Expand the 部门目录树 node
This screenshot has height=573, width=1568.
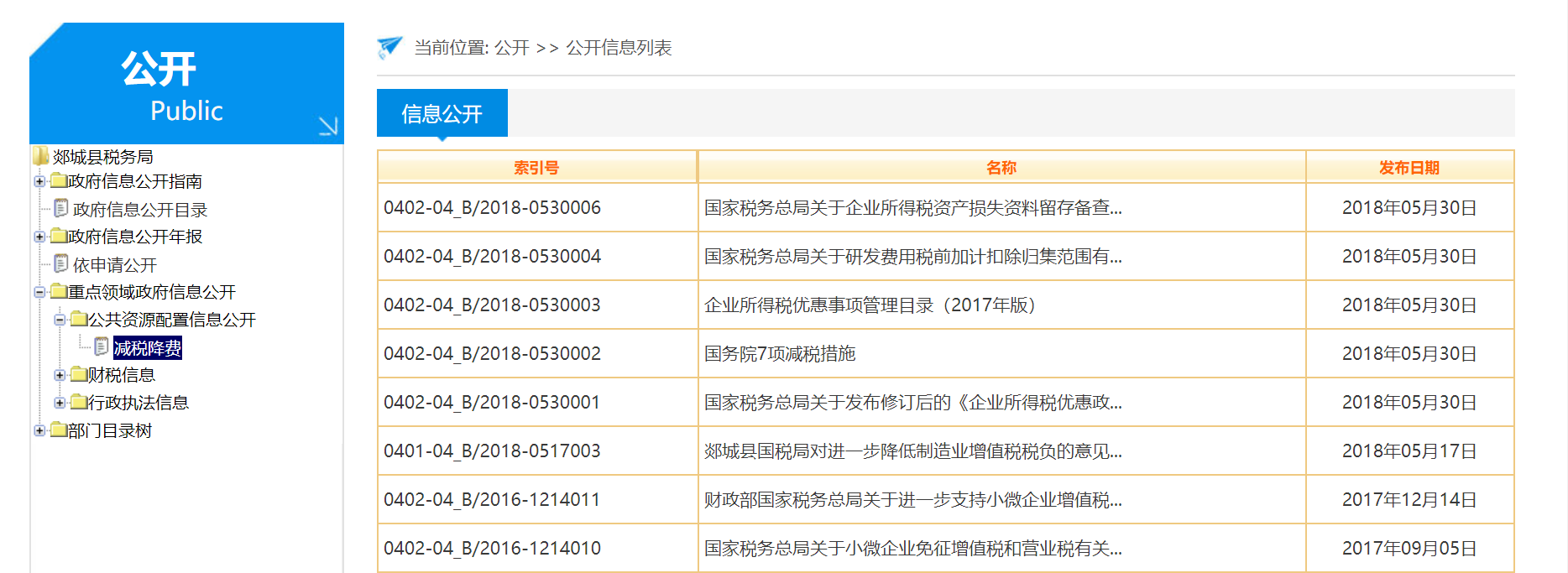[39, 430]
